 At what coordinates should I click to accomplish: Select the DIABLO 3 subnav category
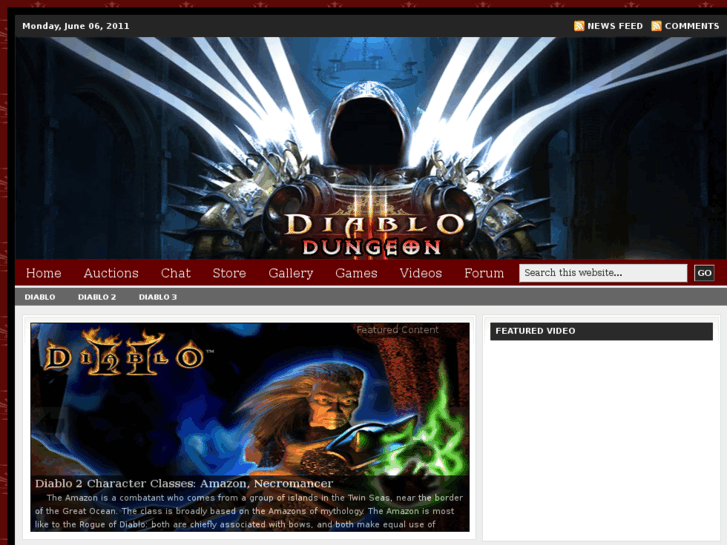coord(158,297)
